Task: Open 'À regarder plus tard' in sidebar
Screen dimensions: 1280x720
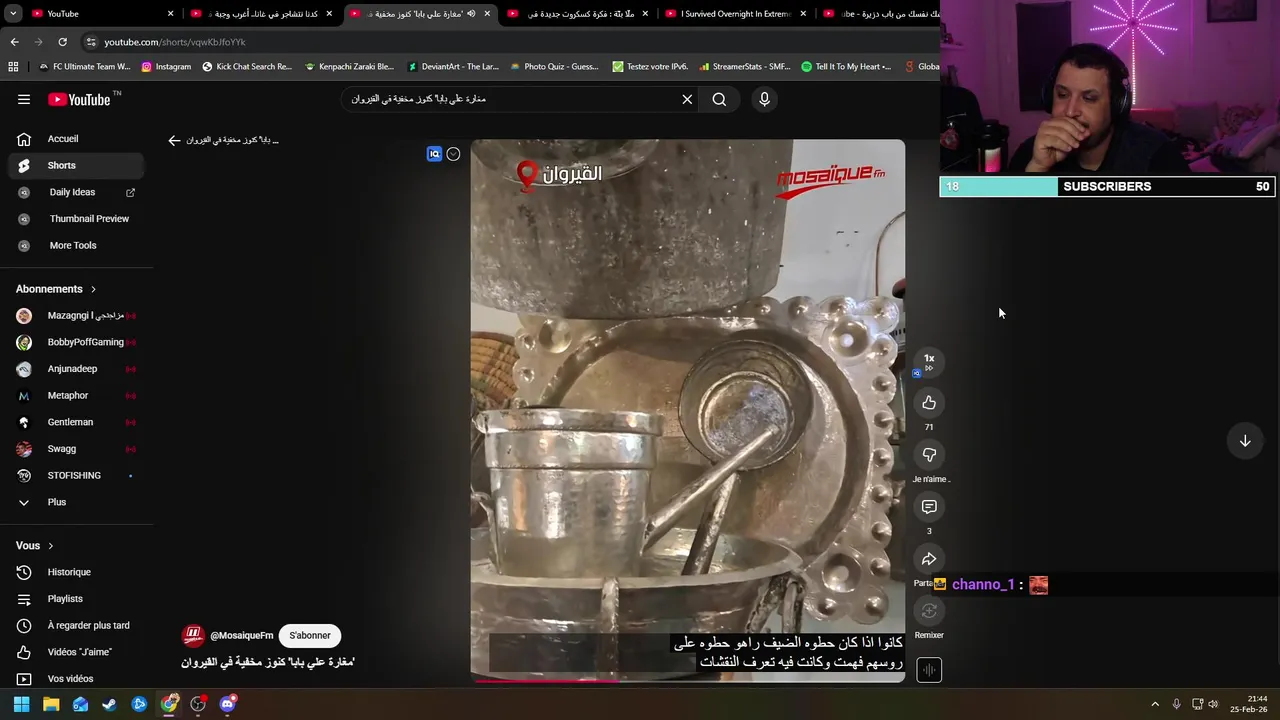Action: (77, 625)
